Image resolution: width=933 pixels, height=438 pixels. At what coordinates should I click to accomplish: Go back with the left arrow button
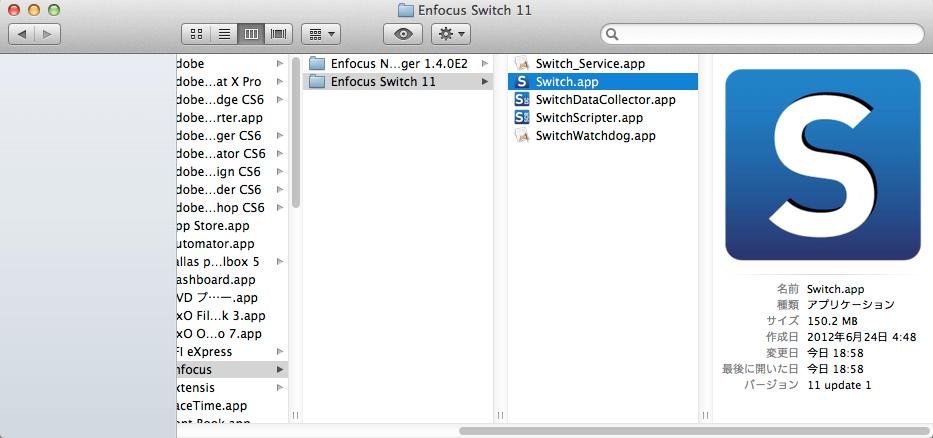pyautogui.click(x=21, y=35)
